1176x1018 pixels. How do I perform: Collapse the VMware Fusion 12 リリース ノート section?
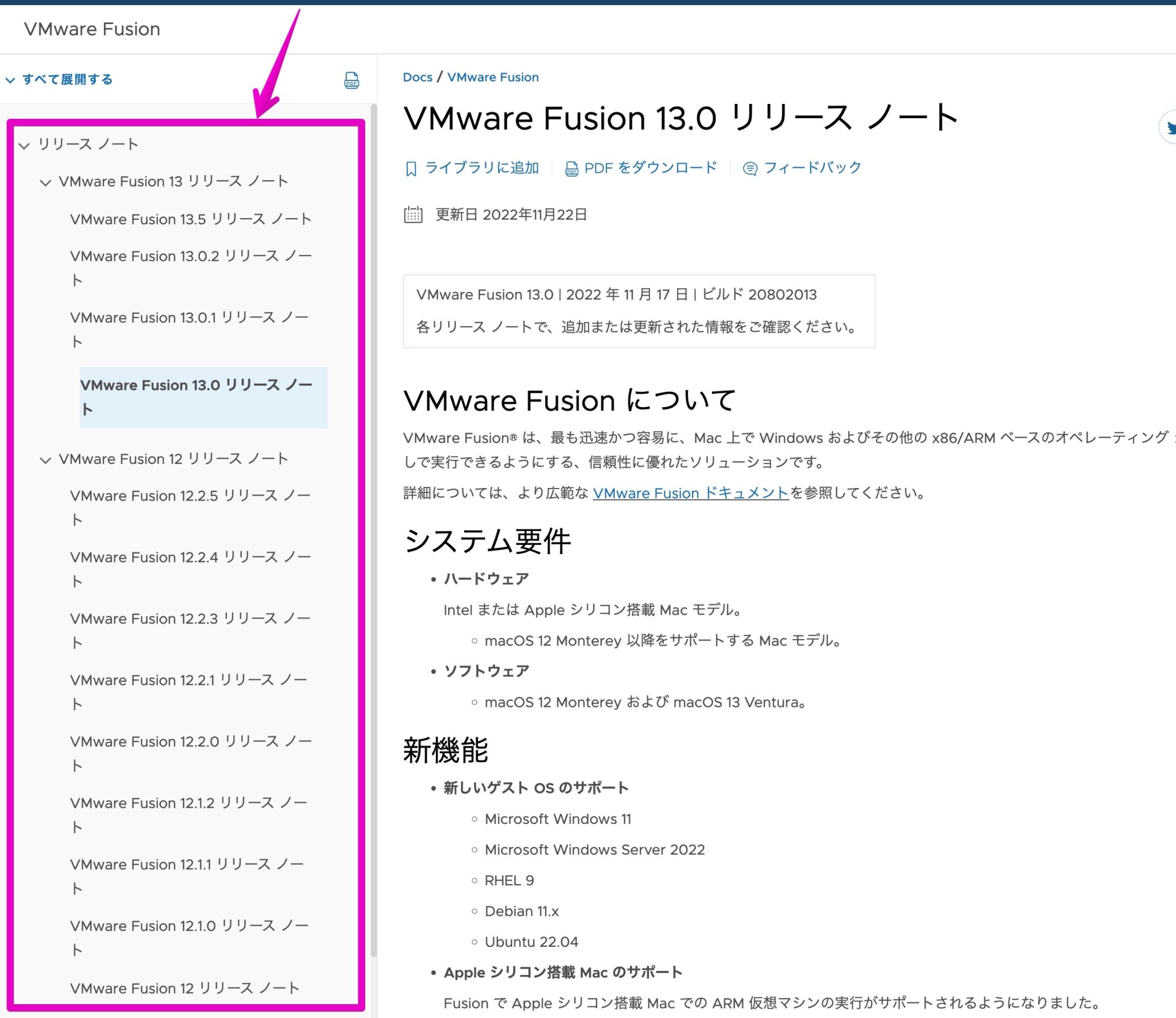coord(46,459)
